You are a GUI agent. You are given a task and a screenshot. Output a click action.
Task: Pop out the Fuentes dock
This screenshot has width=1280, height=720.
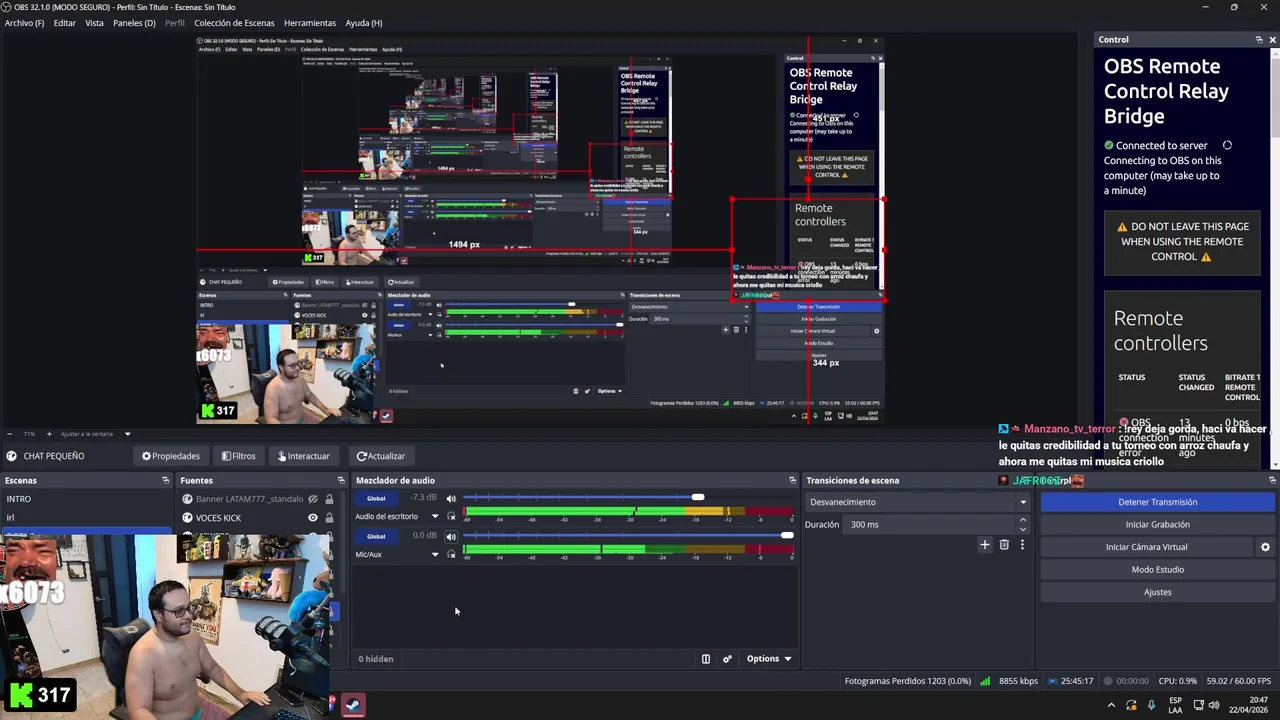click(341, 480)
